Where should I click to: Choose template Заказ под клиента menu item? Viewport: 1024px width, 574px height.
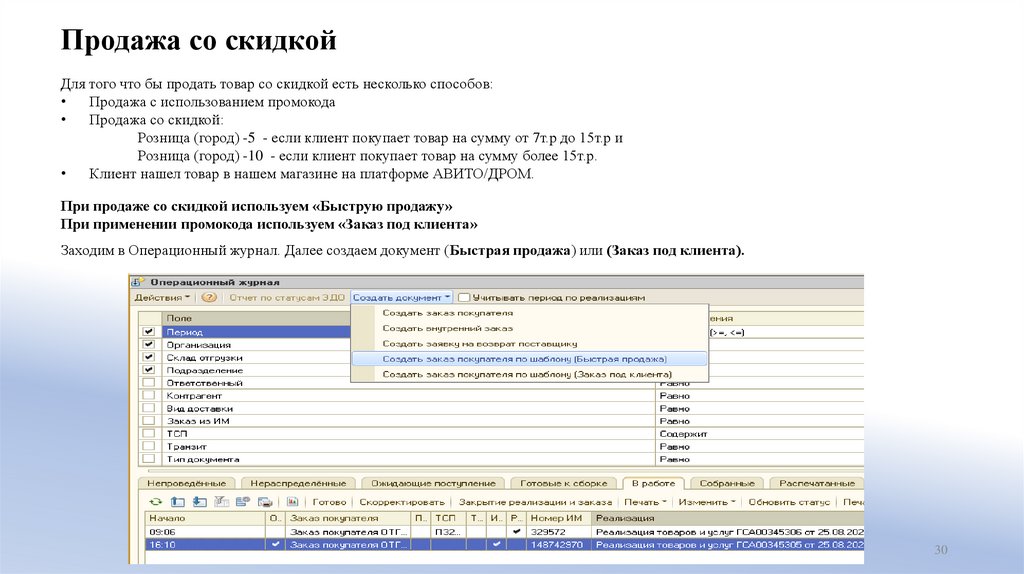[x=530, y=374]
